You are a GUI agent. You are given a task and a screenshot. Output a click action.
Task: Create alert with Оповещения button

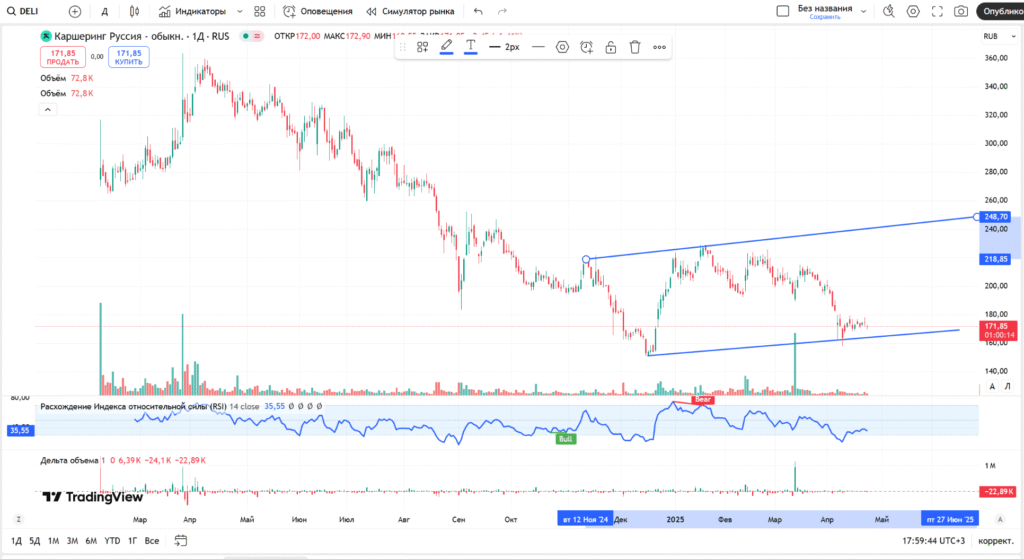[x=317, y=11]
